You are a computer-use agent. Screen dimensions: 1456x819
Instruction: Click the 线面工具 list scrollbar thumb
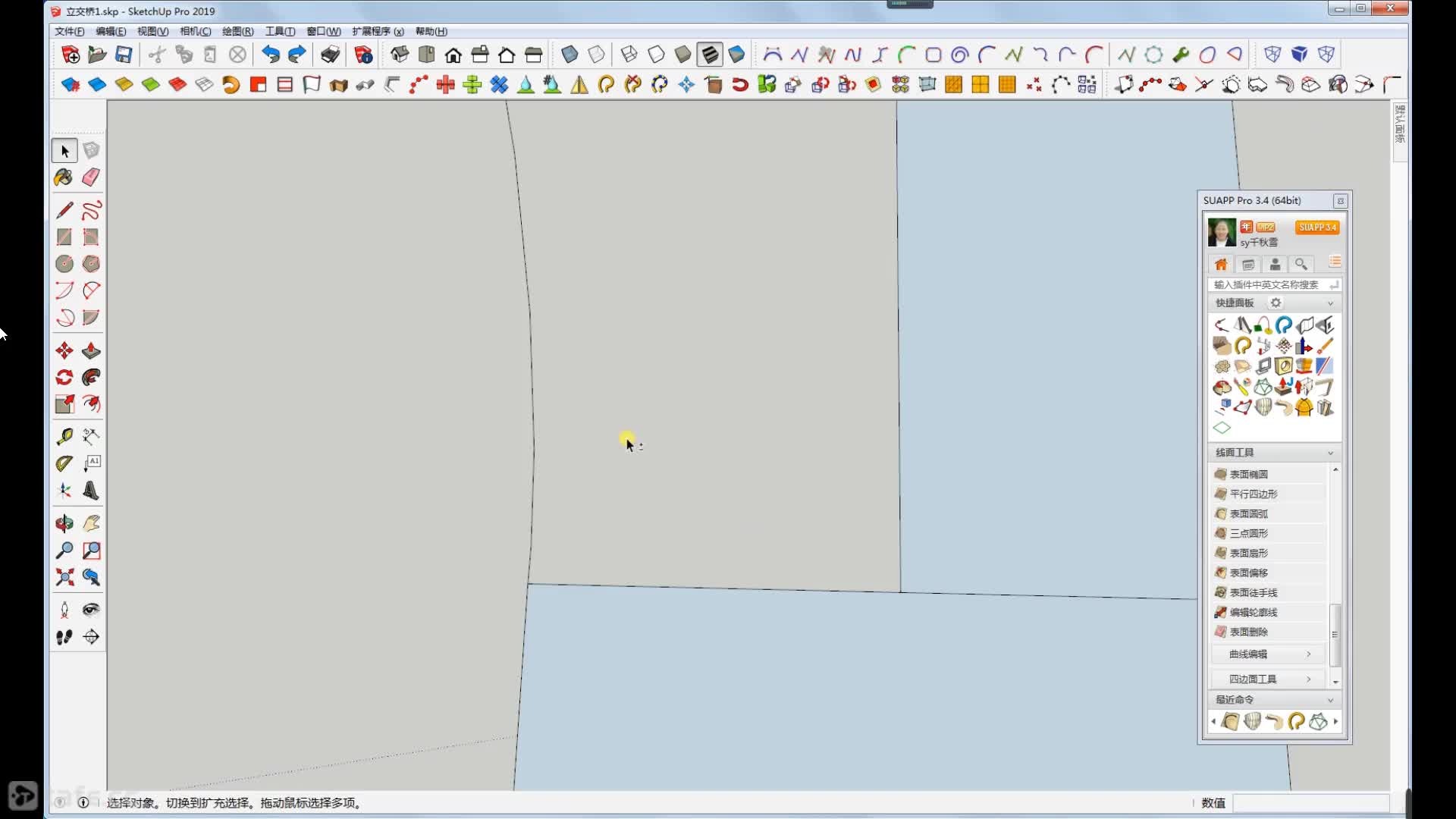[1335, 635]
